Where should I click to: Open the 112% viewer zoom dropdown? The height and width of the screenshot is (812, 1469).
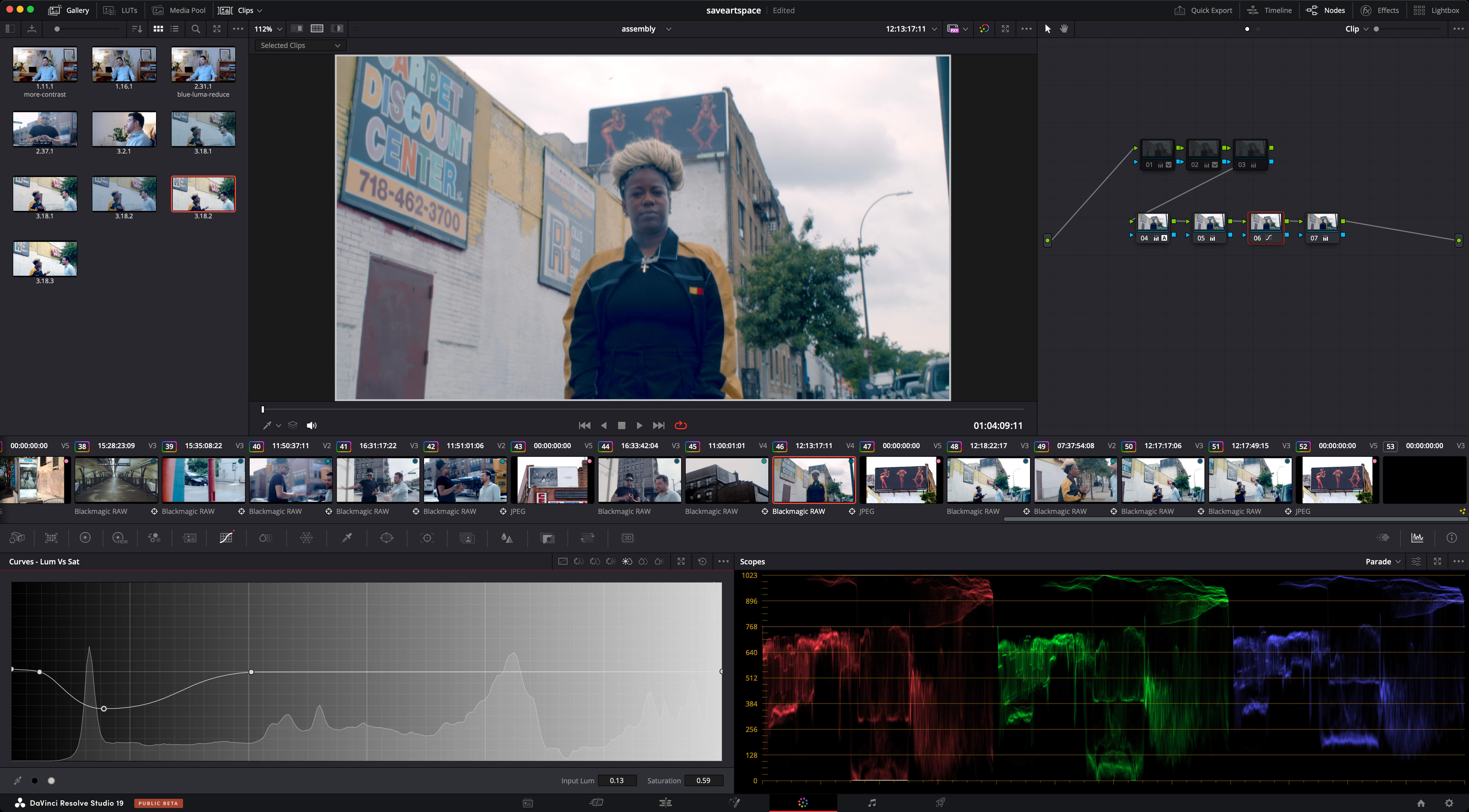pyautogui.click(x=268, y=28)
